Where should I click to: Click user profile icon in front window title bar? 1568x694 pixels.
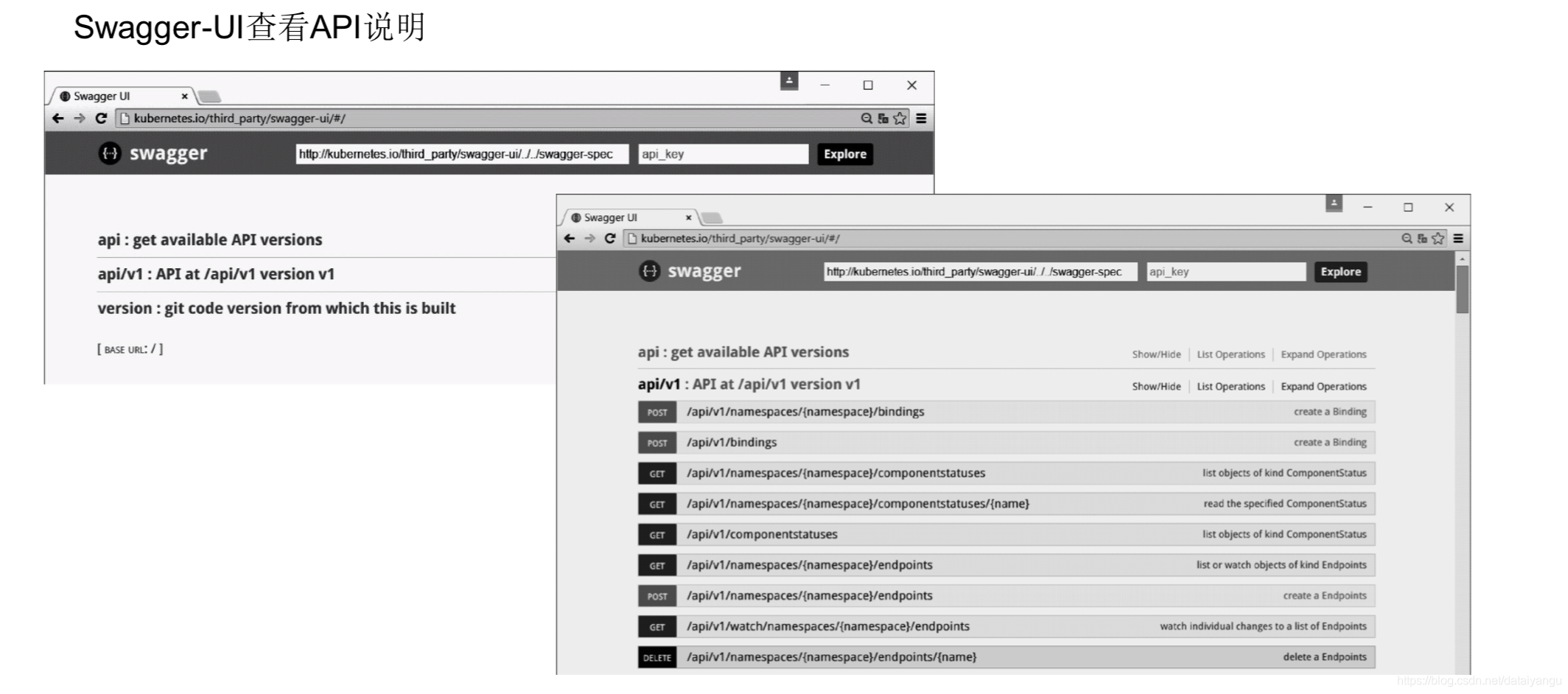(1334, 203)
